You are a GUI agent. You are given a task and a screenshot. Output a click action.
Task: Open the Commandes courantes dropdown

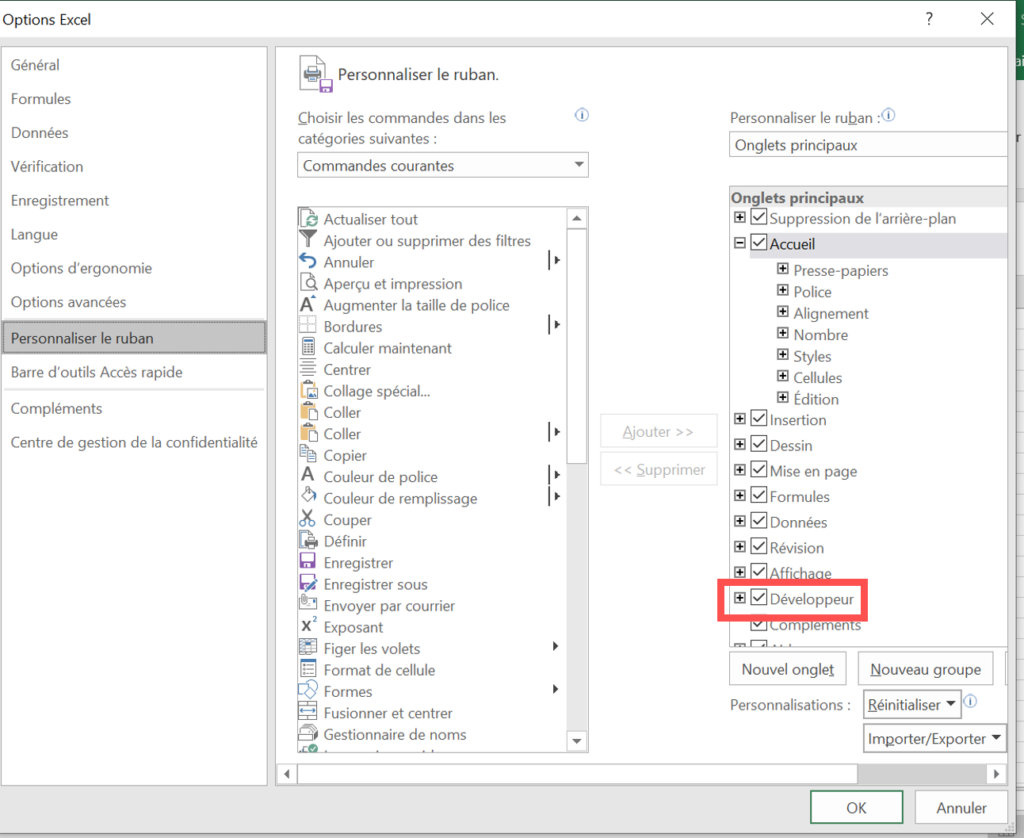pyautogui.click(x=443, y=166)
